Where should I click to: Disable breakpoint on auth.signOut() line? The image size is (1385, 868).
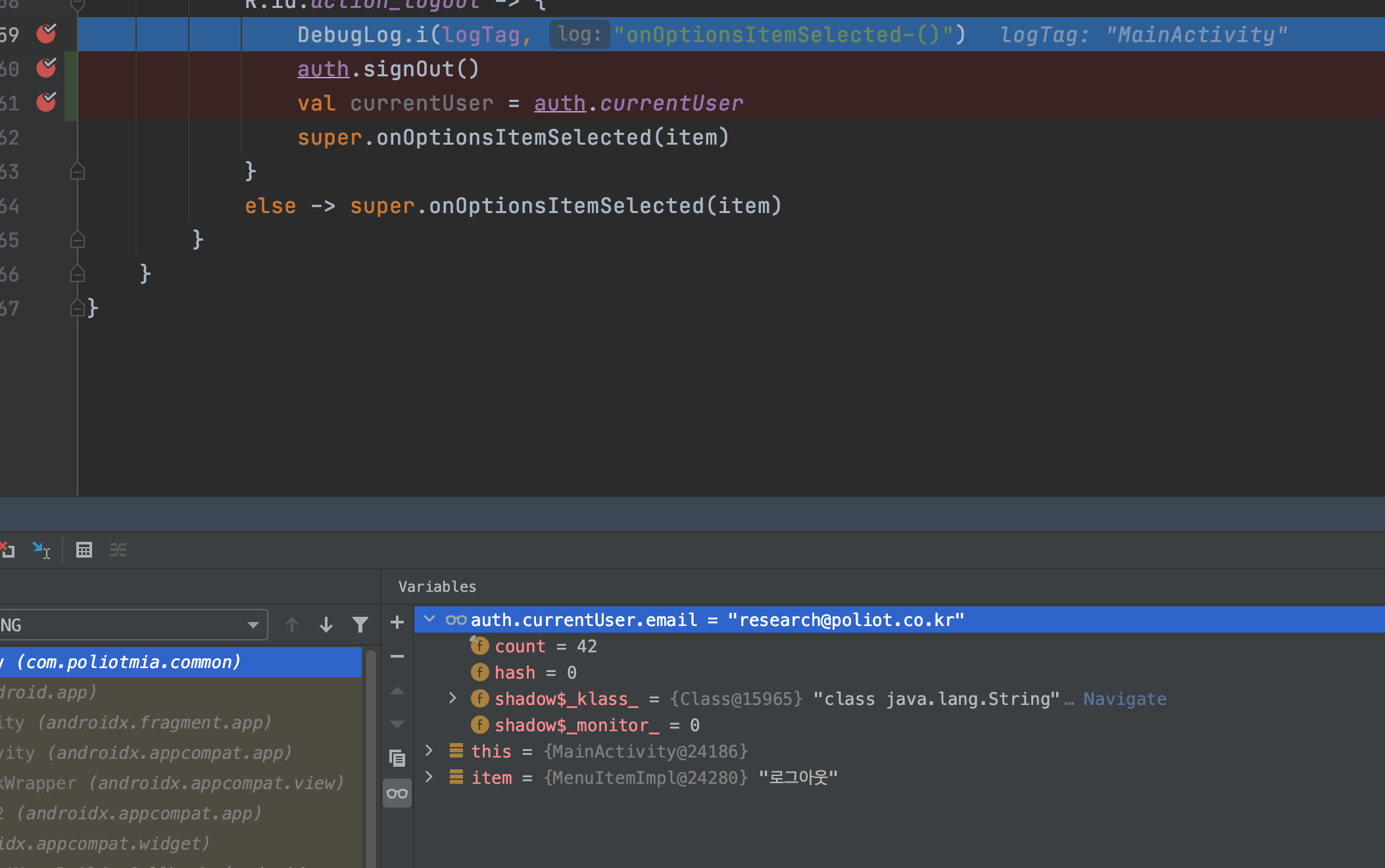[46, 68]
